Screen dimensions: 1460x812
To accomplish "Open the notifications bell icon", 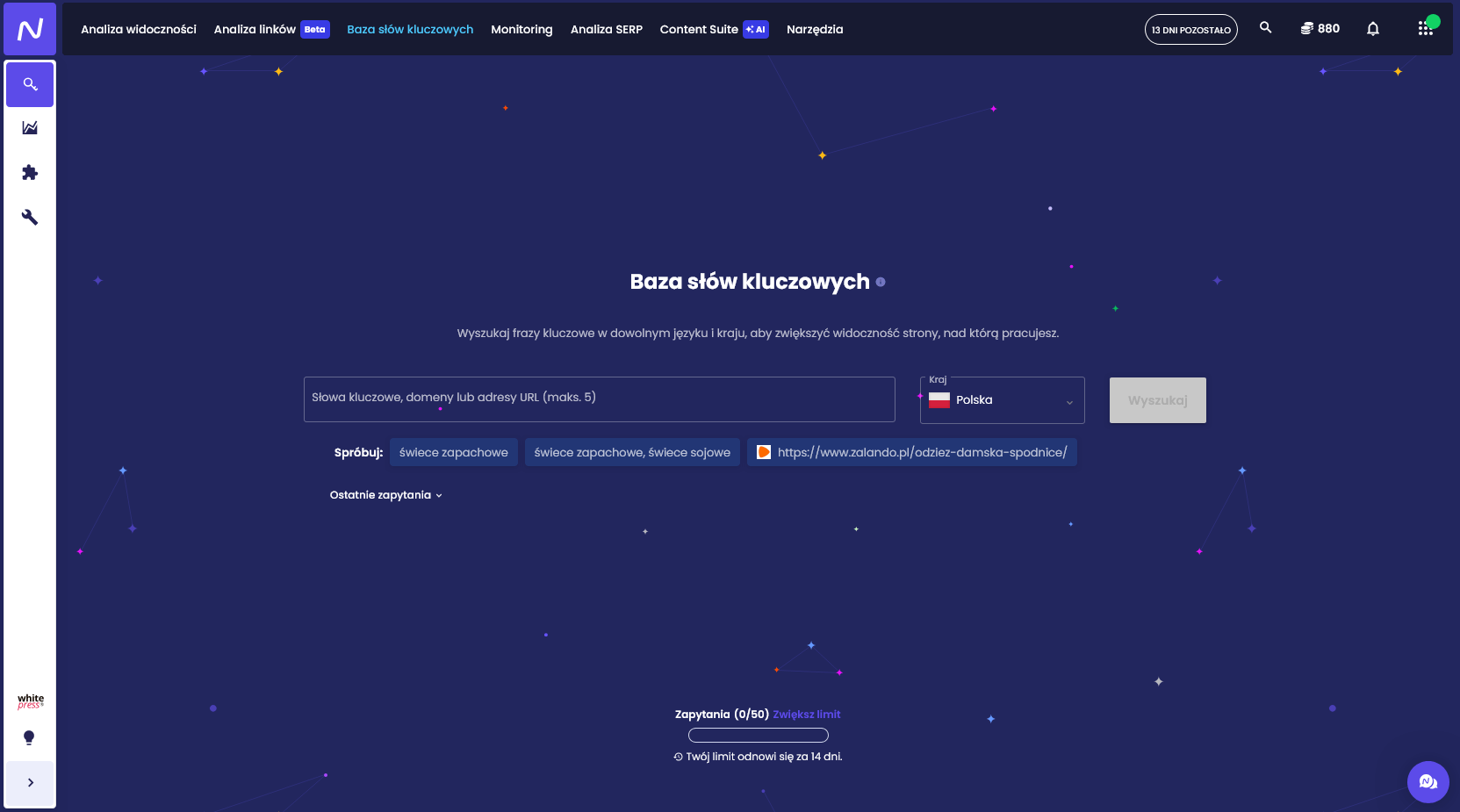I will click(1372, 29).
